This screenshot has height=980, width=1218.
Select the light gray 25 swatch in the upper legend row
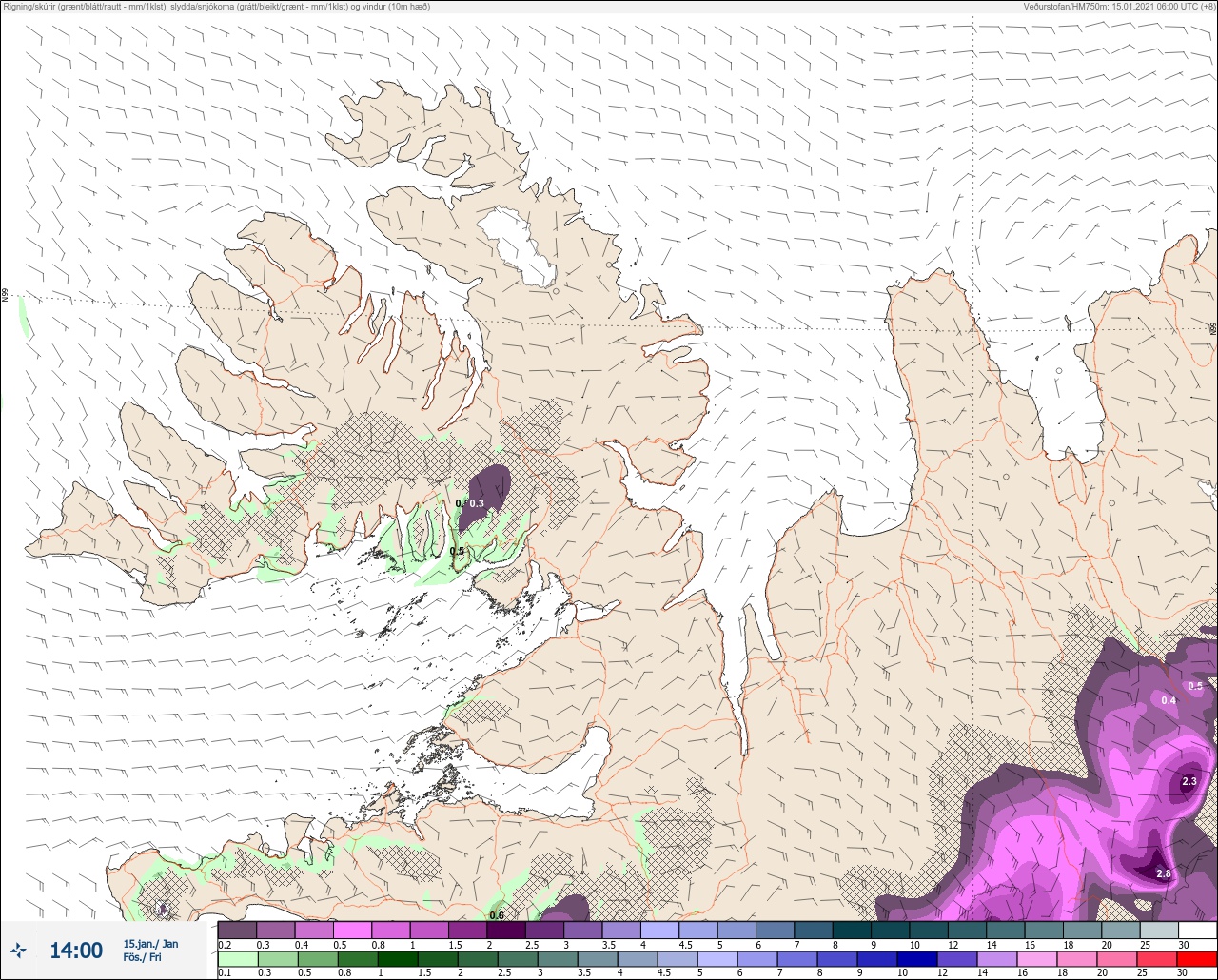1158,930
